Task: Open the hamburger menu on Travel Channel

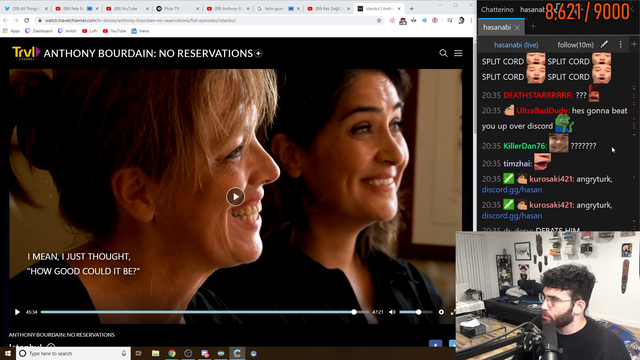Action: tap(458, 53)
